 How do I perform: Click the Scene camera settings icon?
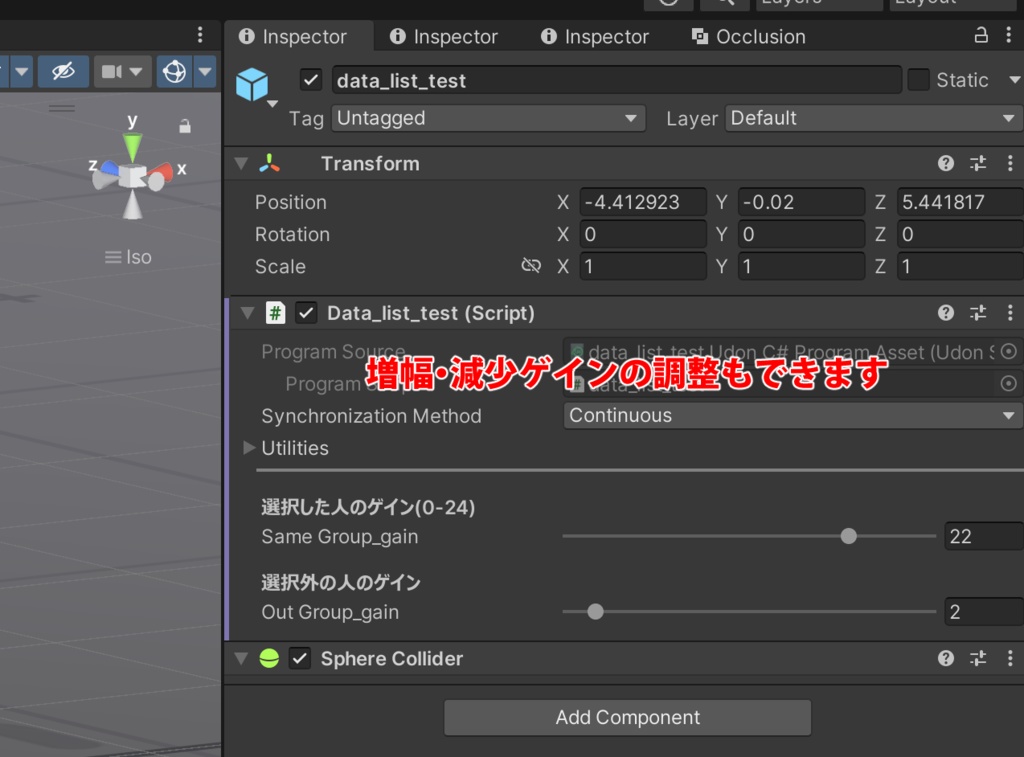click(111, 71)
